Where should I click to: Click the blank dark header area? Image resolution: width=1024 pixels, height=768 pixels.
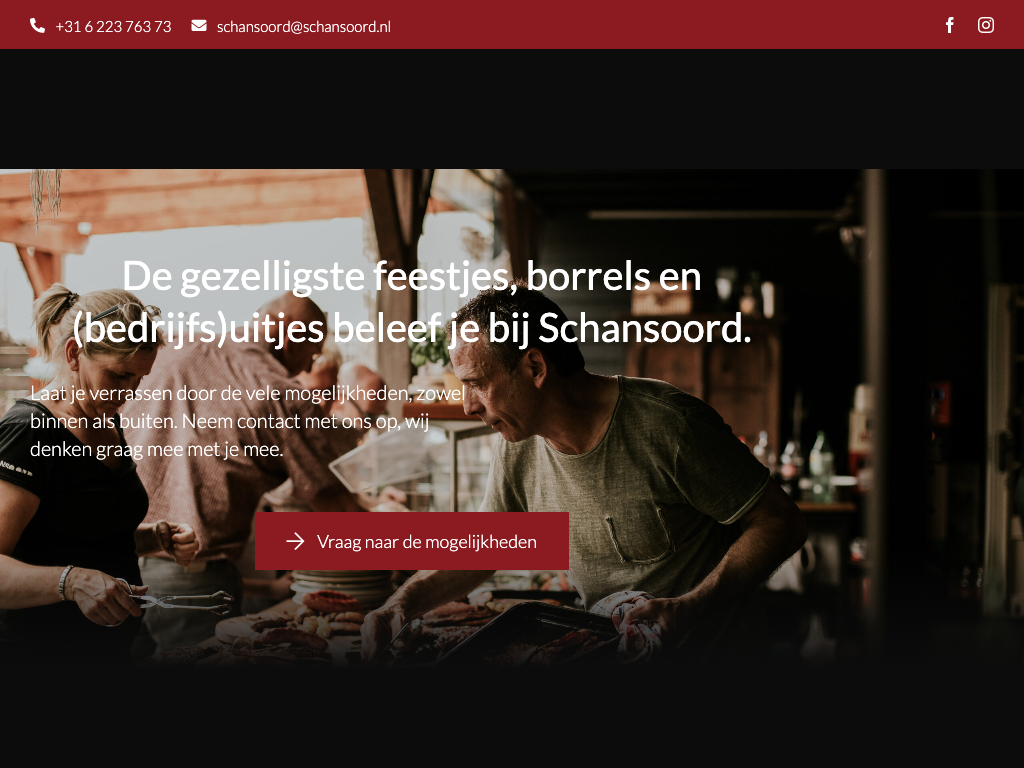click(x=512, y=109)
